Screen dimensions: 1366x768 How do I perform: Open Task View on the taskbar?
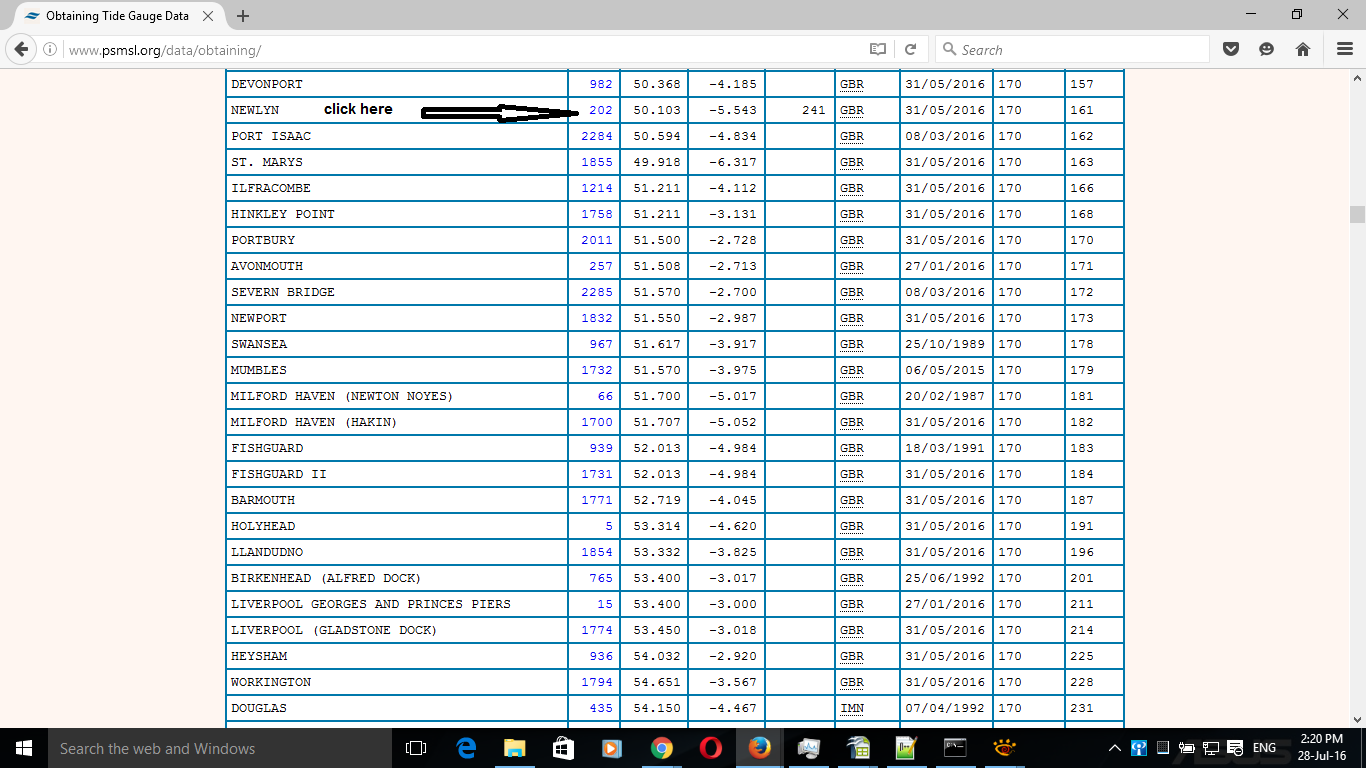(416, 748)
